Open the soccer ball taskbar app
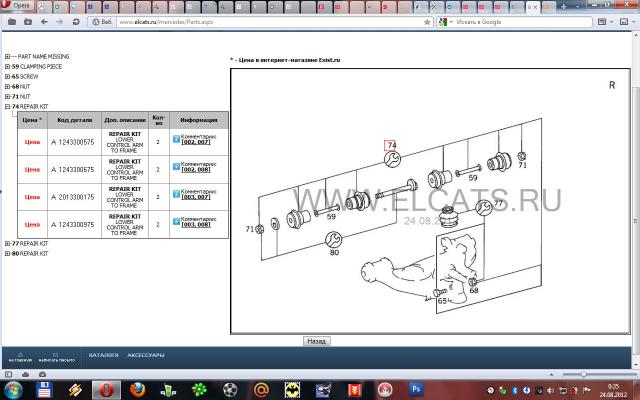The image size is (640, 400). pyautogui.click(x=230, y=390)
